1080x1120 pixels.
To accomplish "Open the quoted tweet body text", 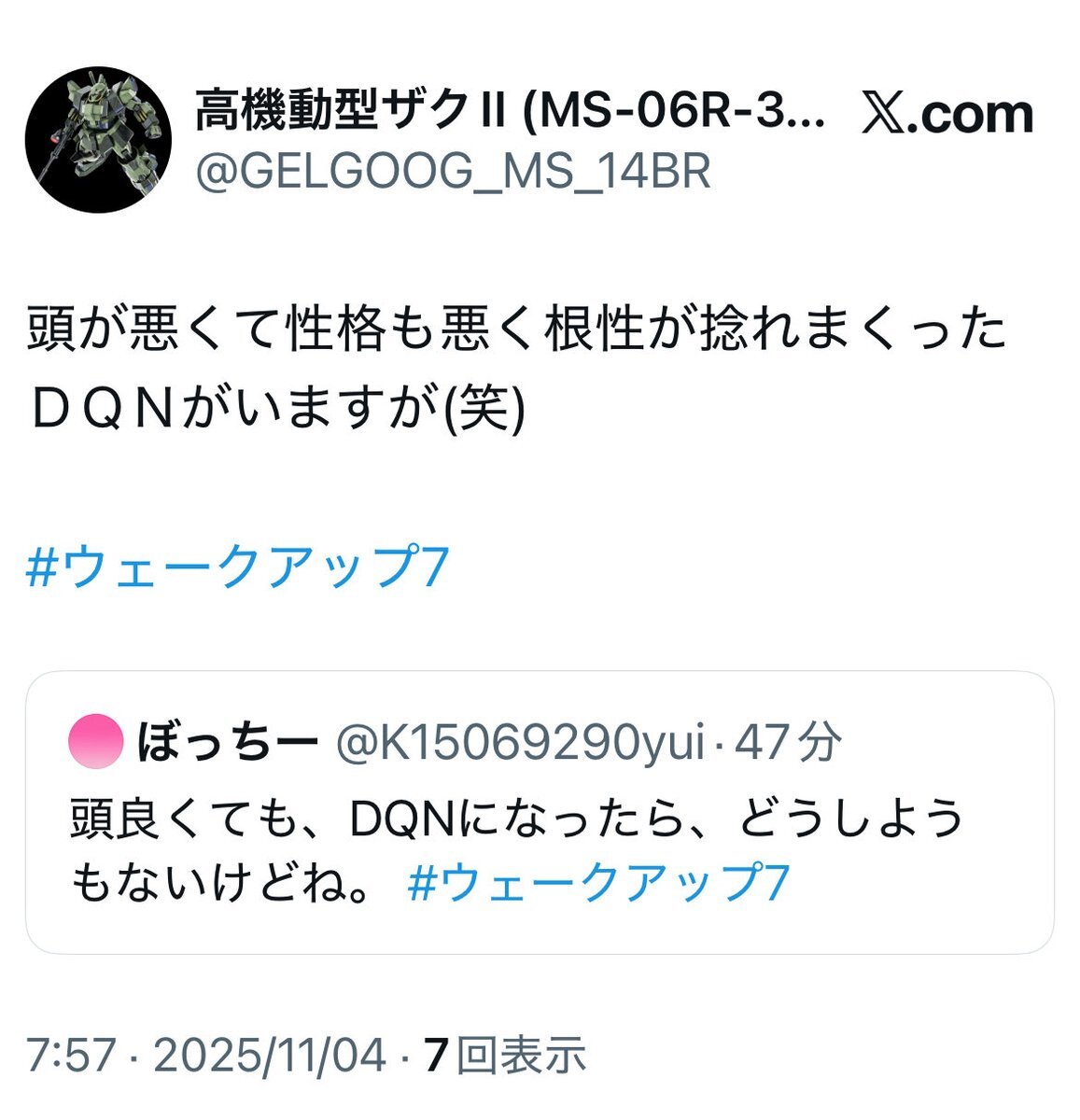I will coord(516,850).
